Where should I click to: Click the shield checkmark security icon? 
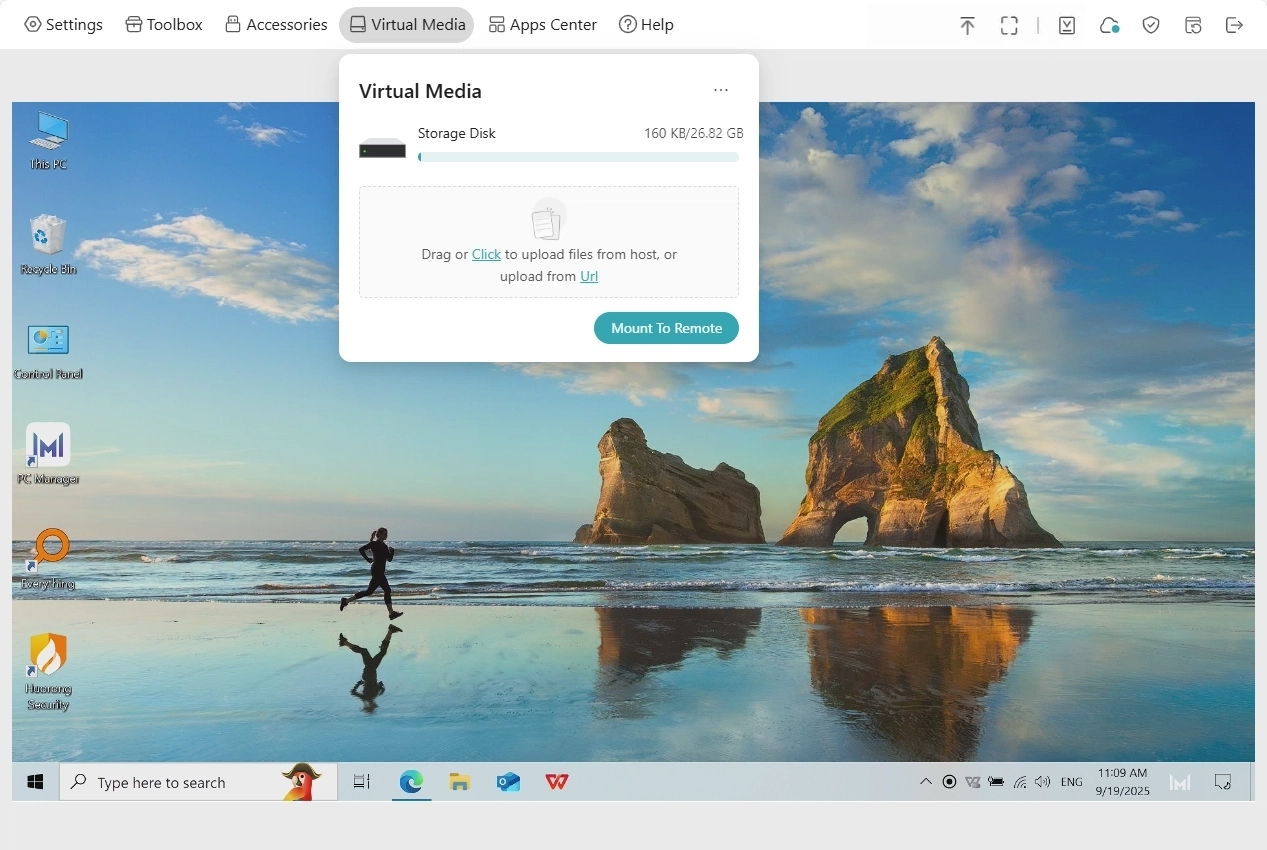coord(1151,26)
